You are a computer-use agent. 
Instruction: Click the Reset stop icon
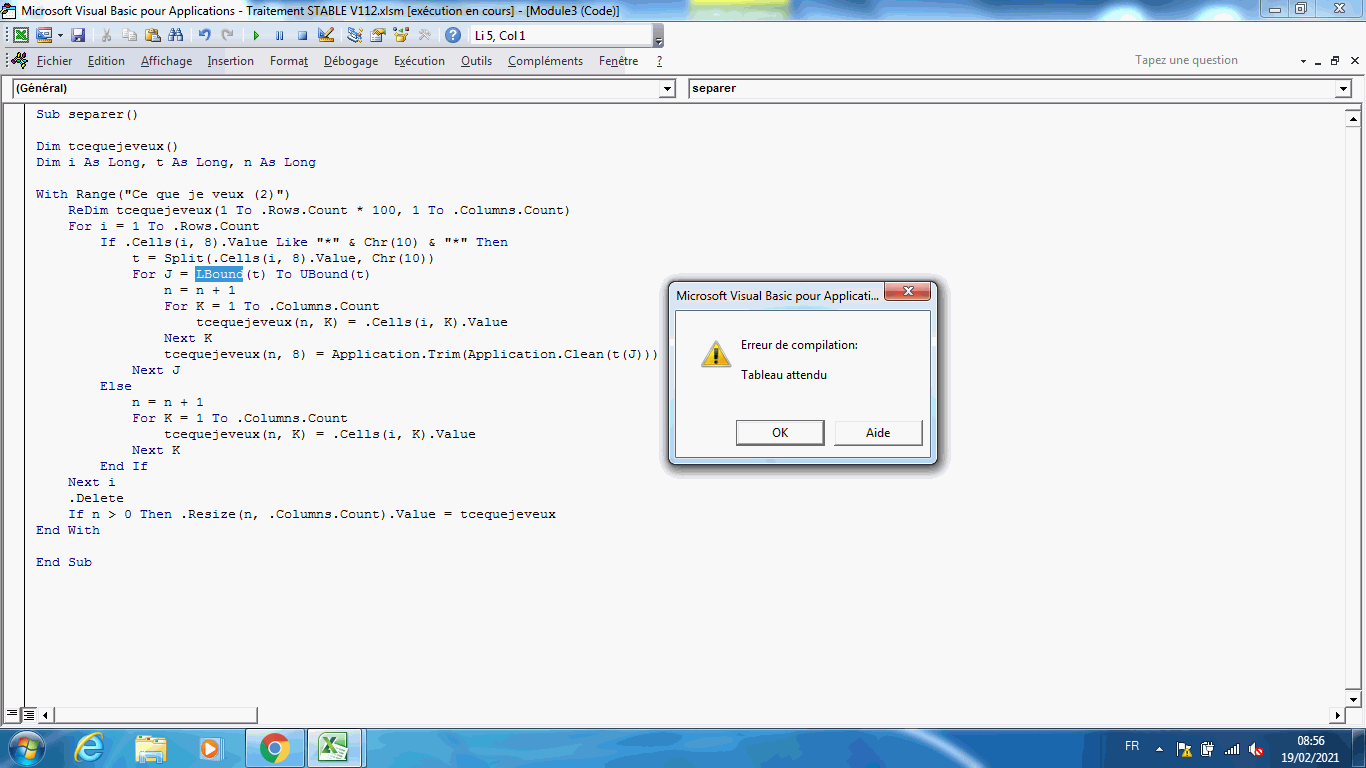pyautogui.click(x=302, y=35)
